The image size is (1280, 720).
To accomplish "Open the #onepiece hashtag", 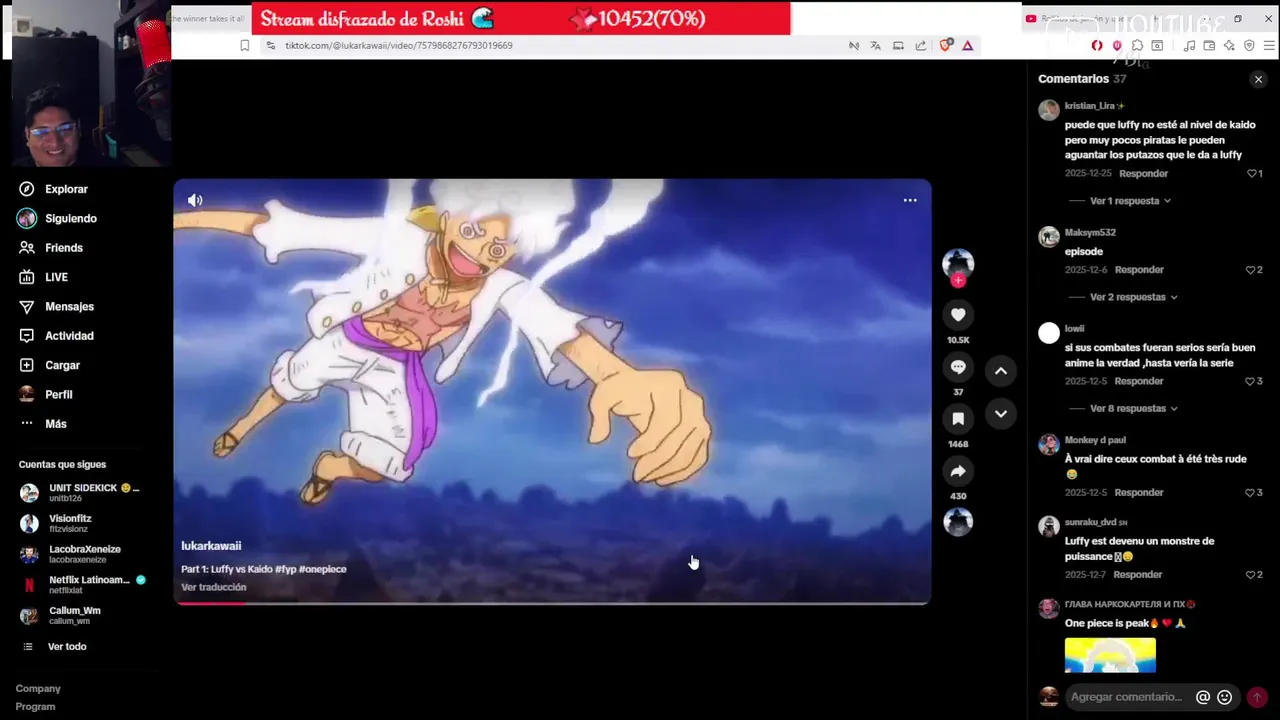I will [323, 569].
